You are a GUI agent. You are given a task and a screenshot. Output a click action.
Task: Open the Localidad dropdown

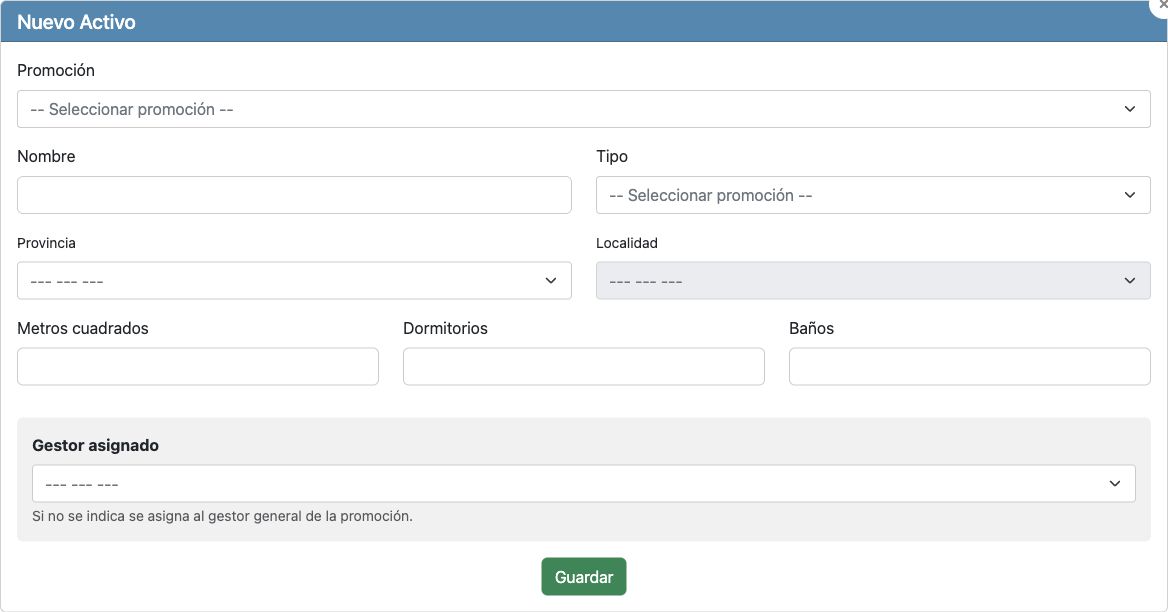click(x=873, y=281)
